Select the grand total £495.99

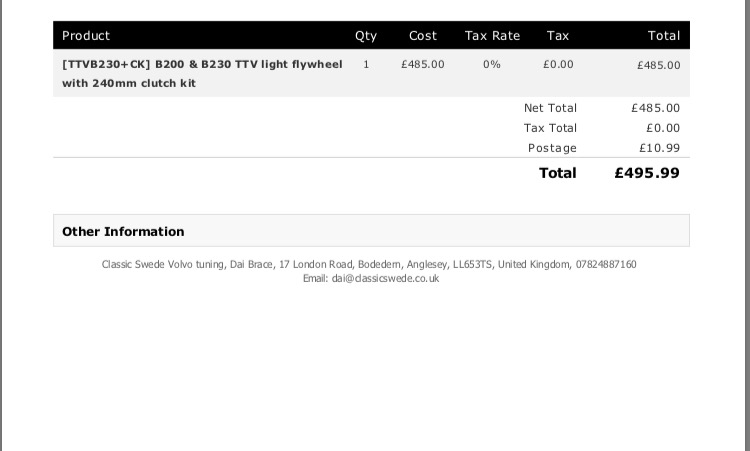click(x=647, y=173)
